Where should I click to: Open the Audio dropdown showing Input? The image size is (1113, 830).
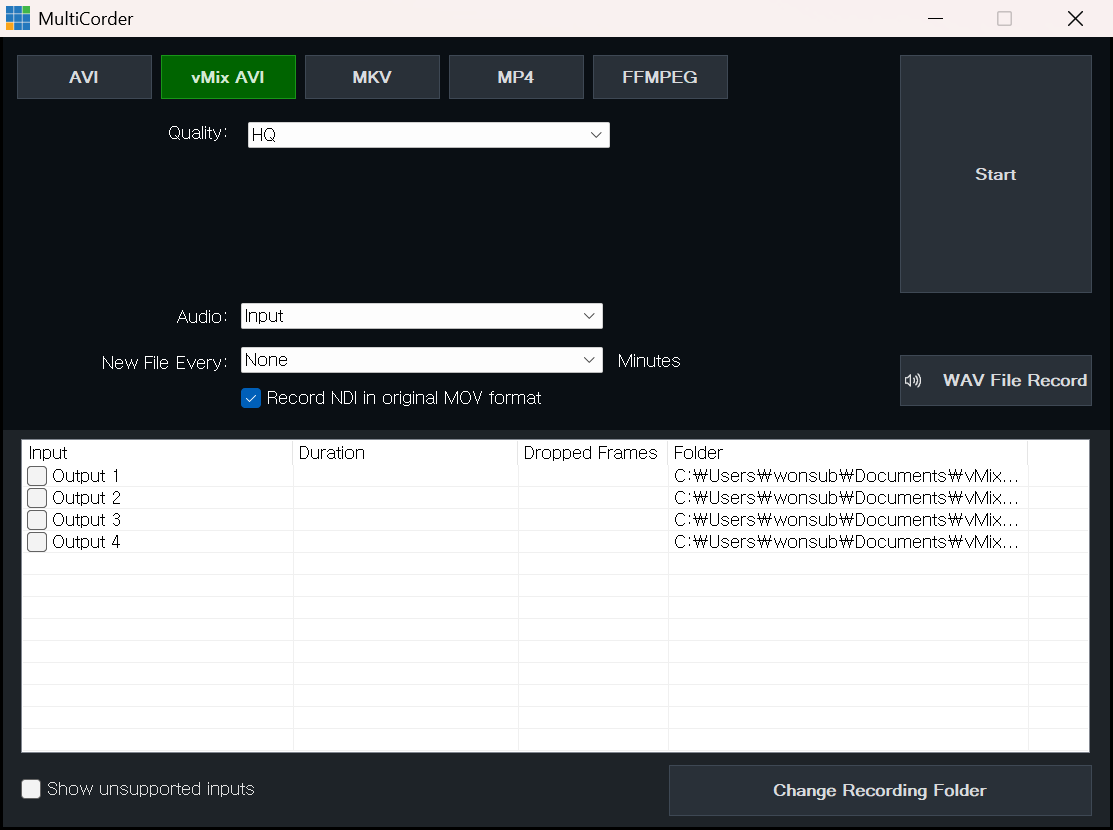(x=422, y=316)
